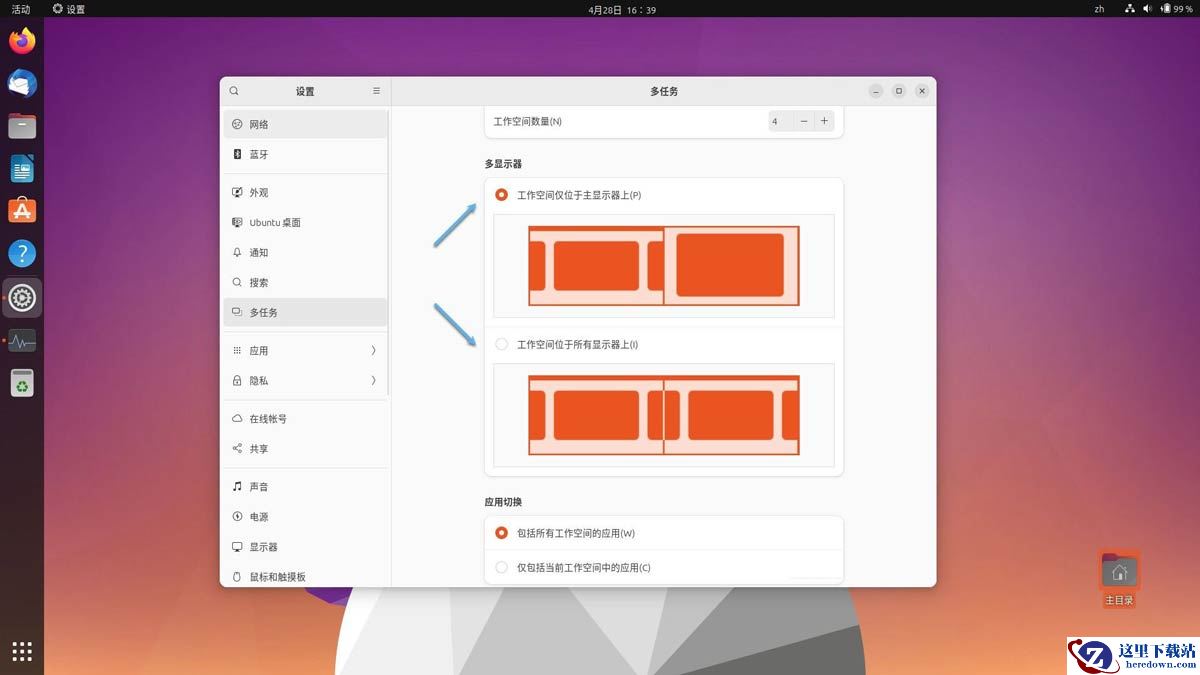Screen dimensions: 1200x675
Task: Expand the 隐私 submenu chevron
Action: pyautogui.click(x=373, y=380)
